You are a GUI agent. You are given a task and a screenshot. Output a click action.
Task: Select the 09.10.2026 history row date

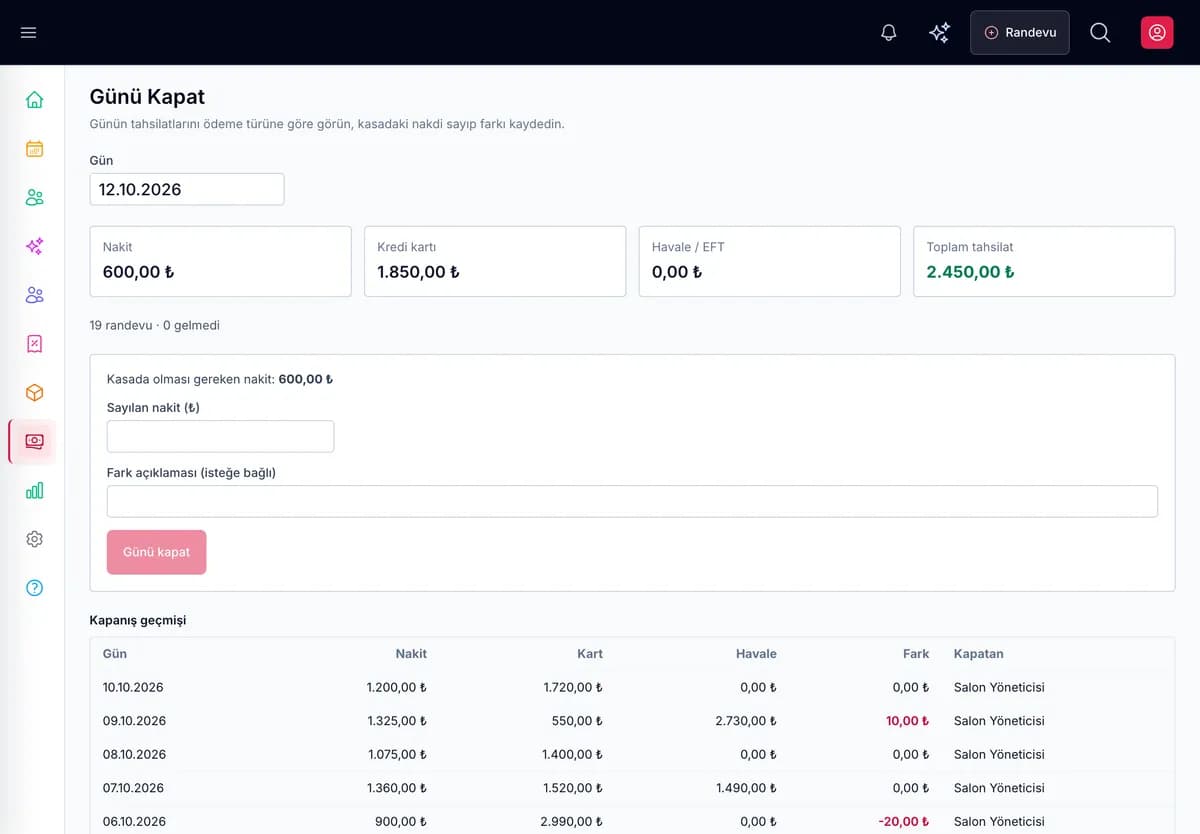[x=134, y=721]
